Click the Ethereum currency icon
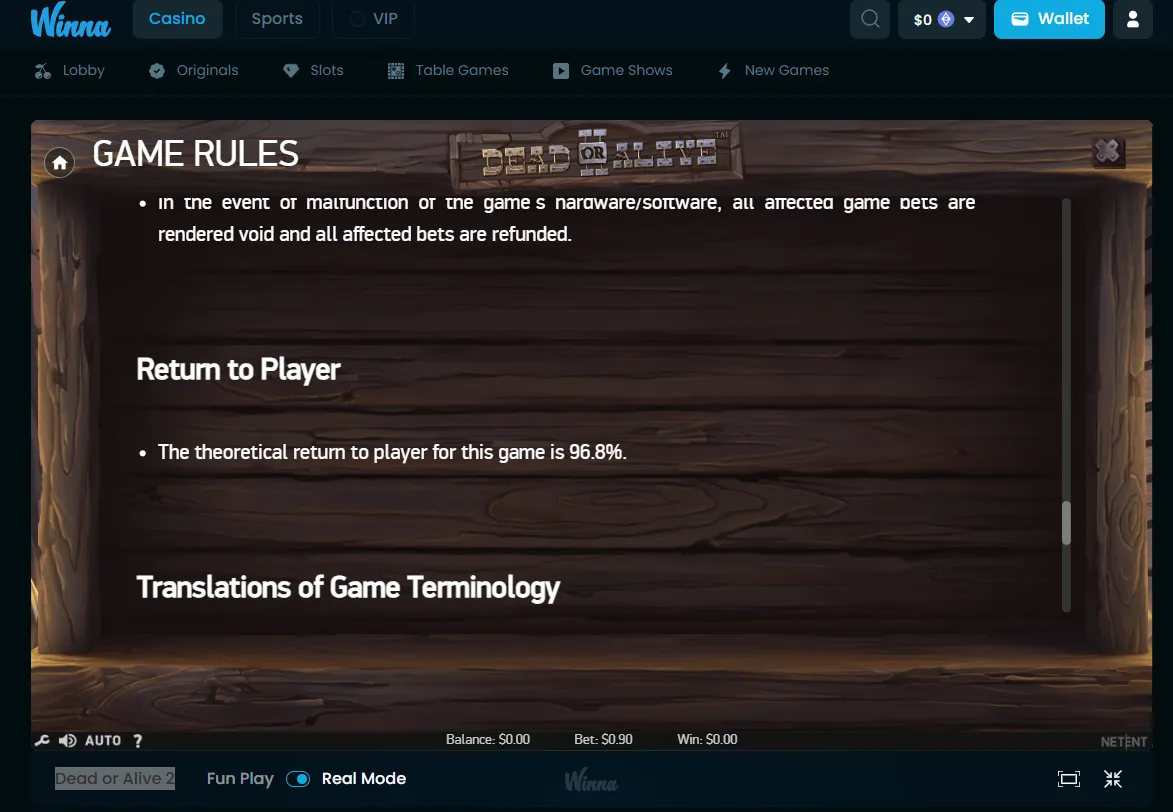1173x812 pixels. tap(946, 19)
